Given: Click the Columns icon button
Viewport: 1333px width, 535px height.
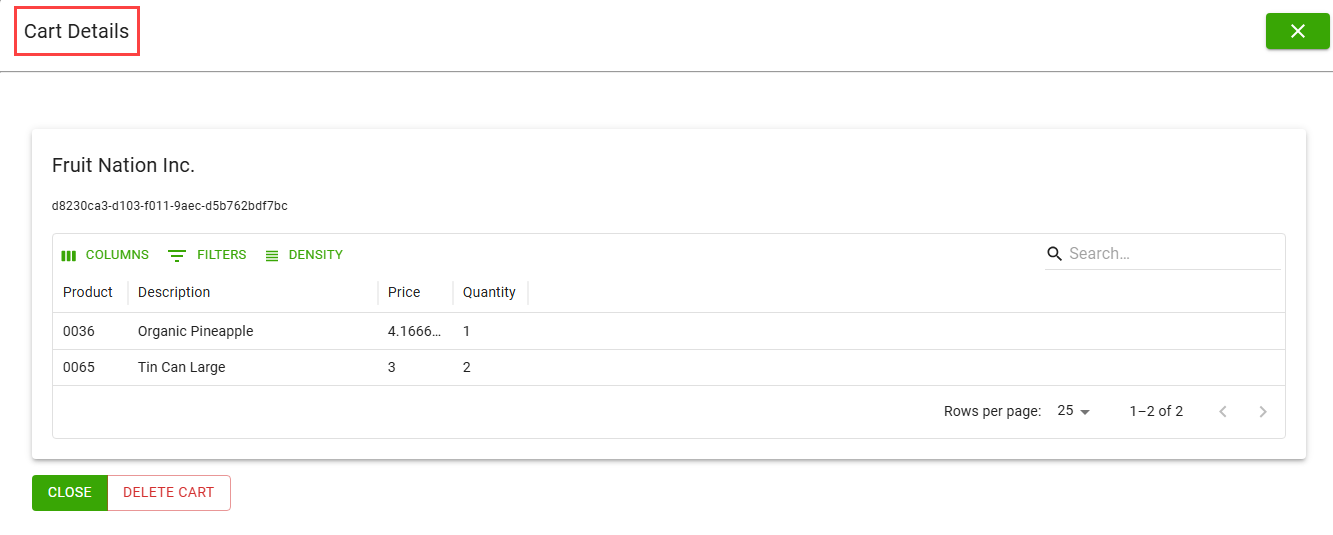Looking at the screenshot, I should coord(105,255).
